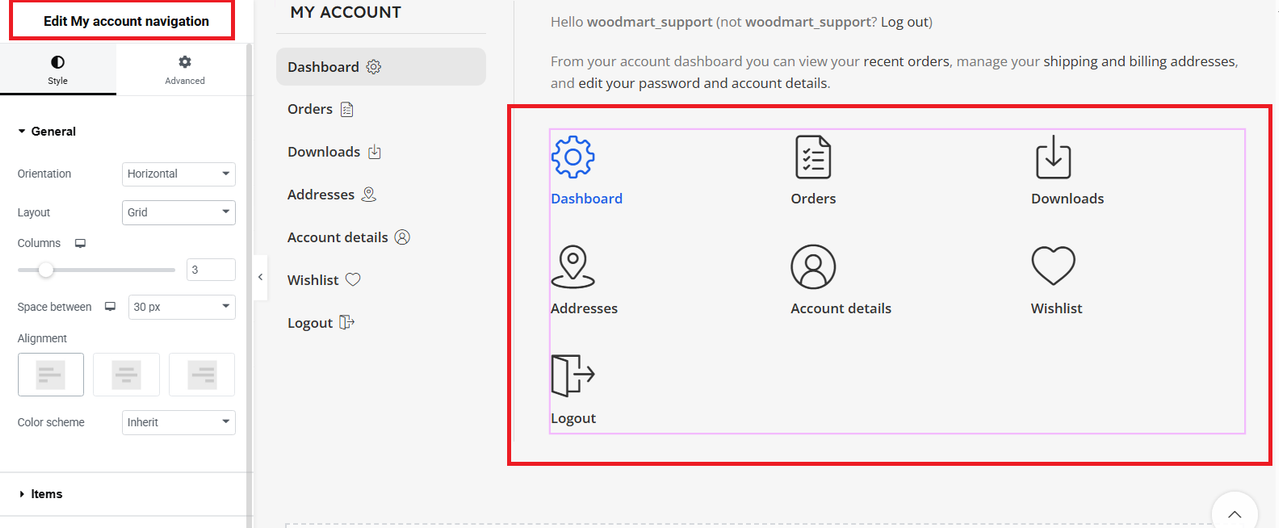Viewport: 1279px width, 528px height.
Task: Click the Columns responsive device icon
Action: tap(81, 244)
